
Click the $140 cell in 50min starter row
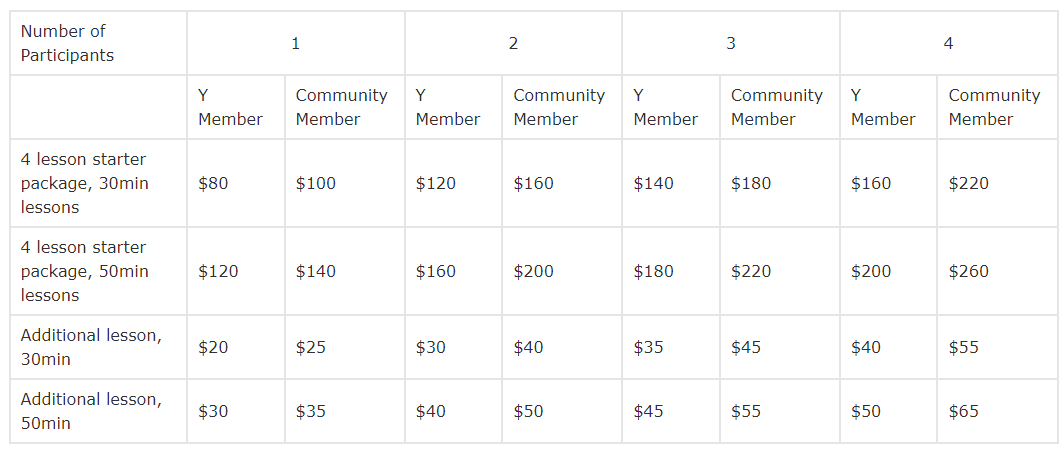coord(316,271)
